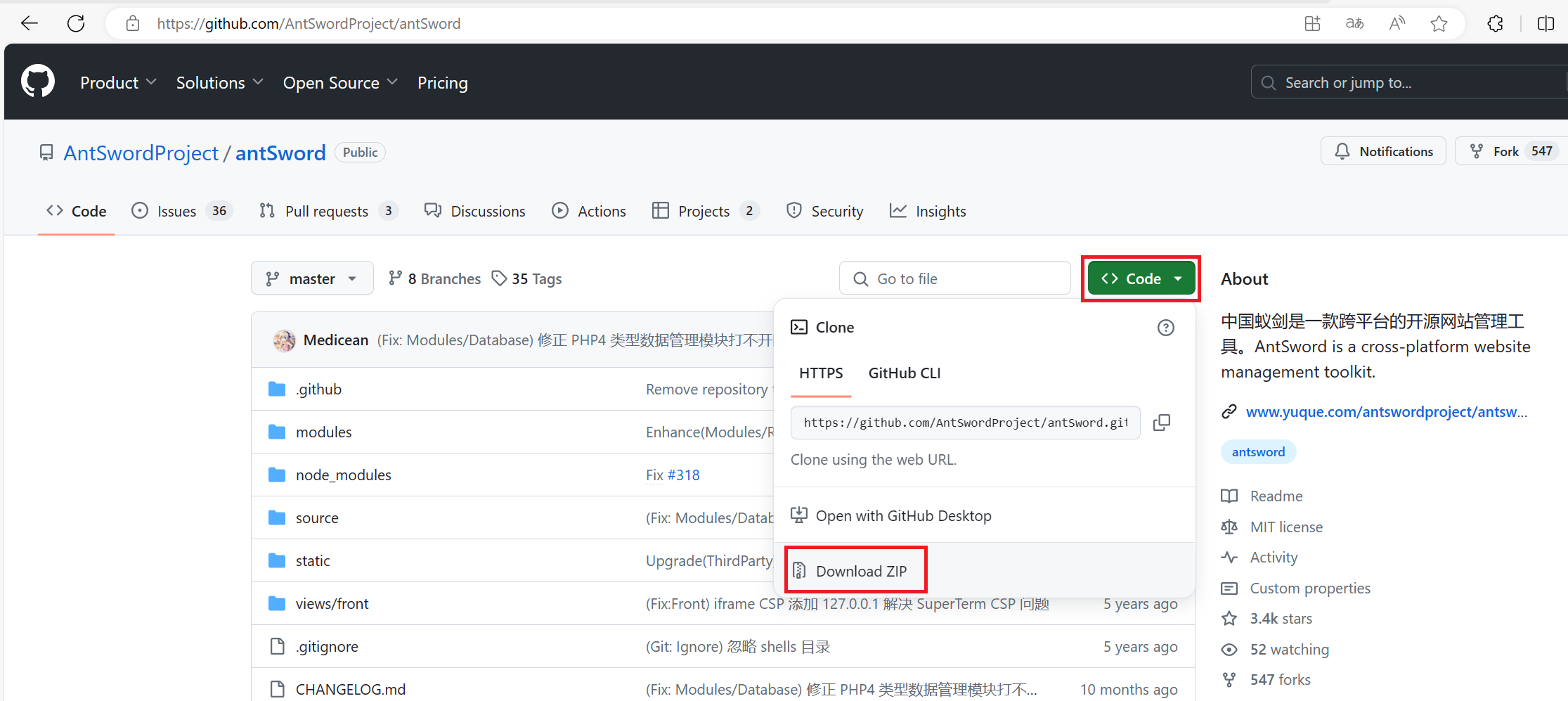The image size is (1568, 701).
Task: Open the Activity link in About
Action: pyautogui.click(x=1274, y=557)
